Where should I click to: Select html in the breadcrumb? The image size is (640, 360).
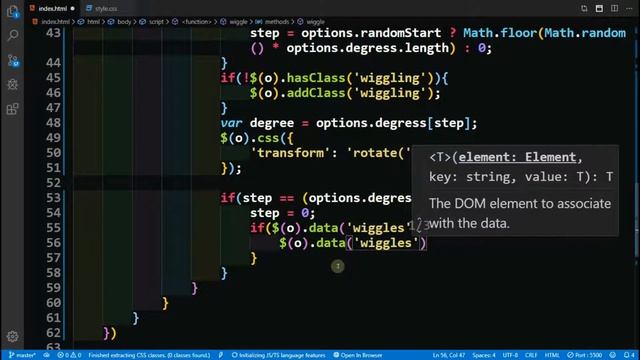point(93,22)
